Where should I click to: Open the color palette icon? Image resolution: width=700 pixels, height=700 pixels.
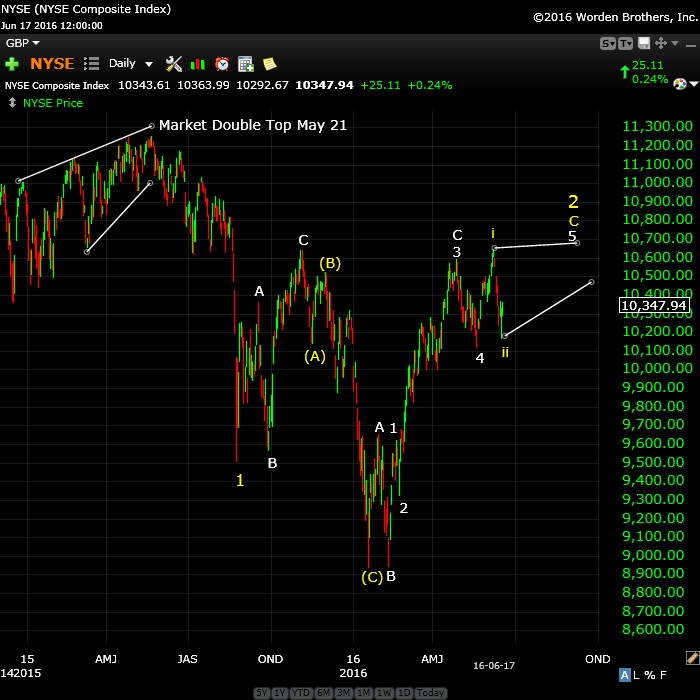point(679,83)
